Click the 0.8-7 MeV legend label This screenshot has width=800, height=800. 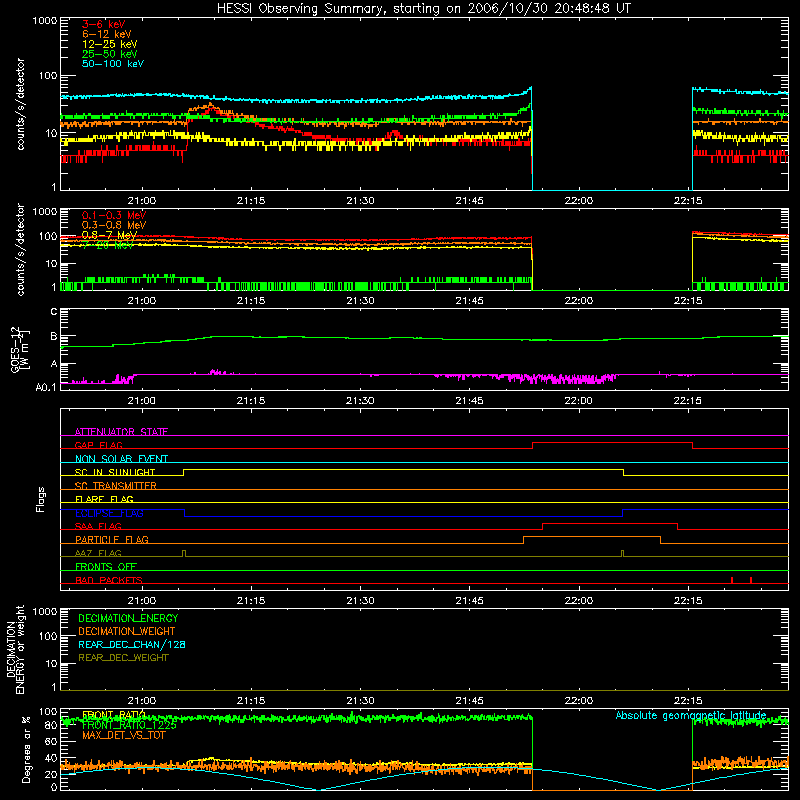coord(109,235)
